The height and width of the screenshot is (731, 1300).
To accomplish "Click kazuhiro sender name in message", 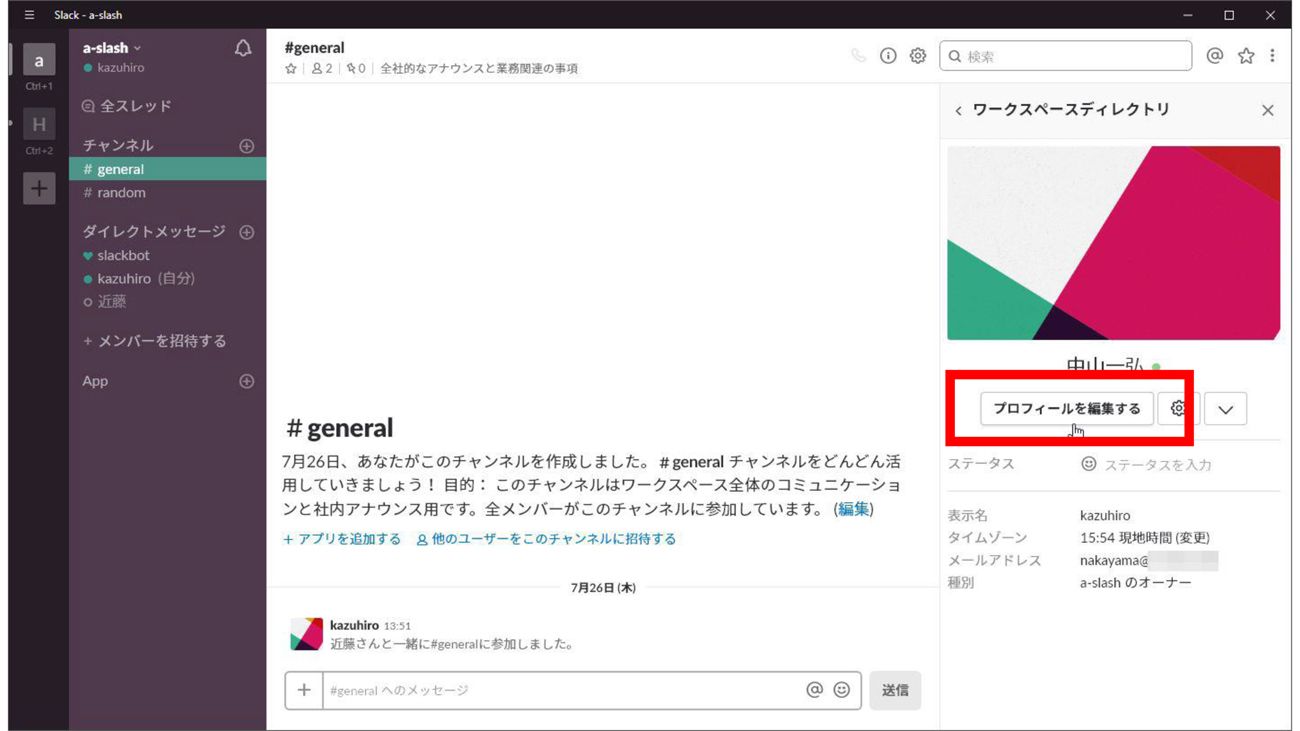I will 354,626.
